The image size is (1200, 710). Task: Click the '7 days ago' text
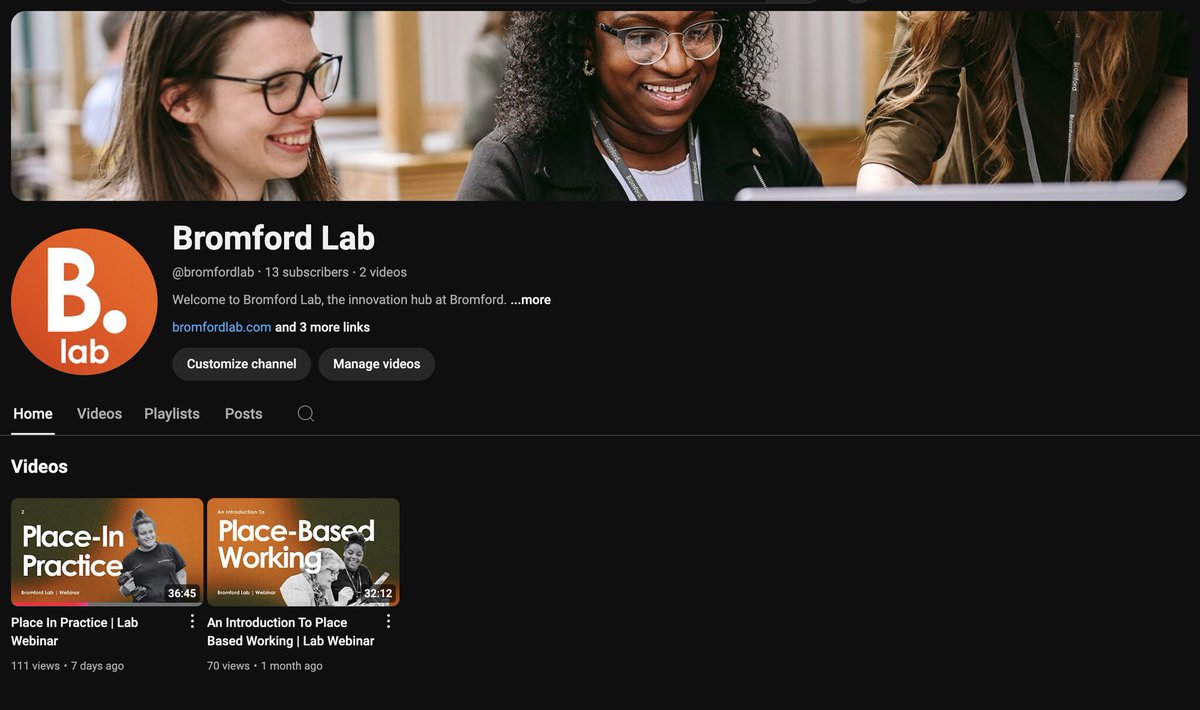pos(97,666)
